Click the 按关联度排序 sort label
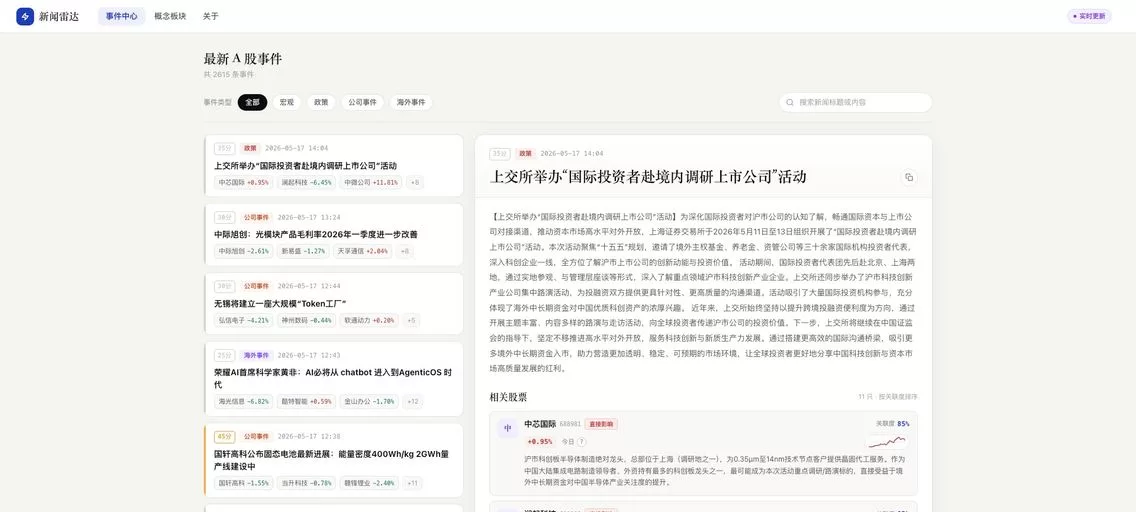This screenshot has height=512, width=1136. 898,397
